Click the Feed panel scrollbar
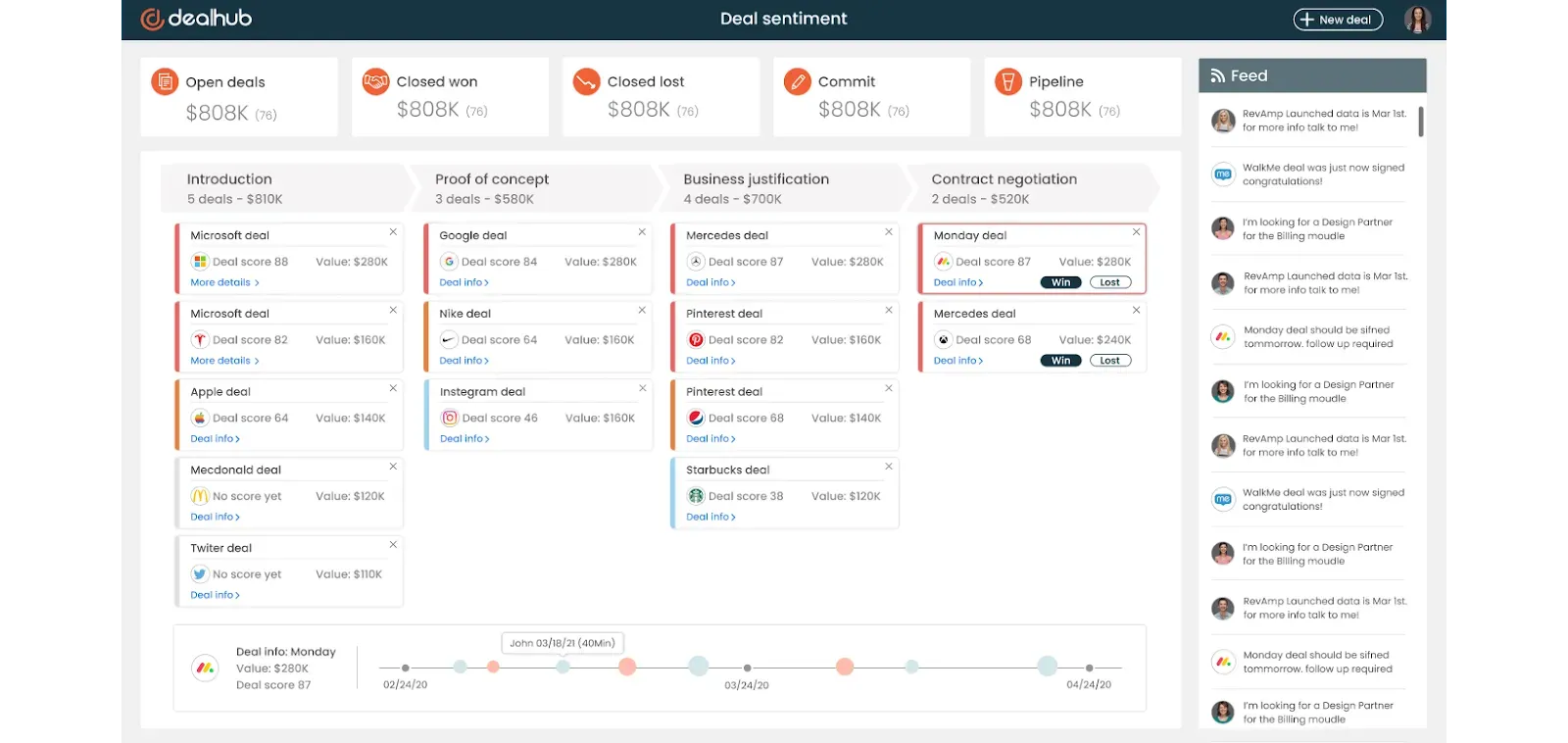Viewport: 1568px width, 743px height. pos(1420,122)
